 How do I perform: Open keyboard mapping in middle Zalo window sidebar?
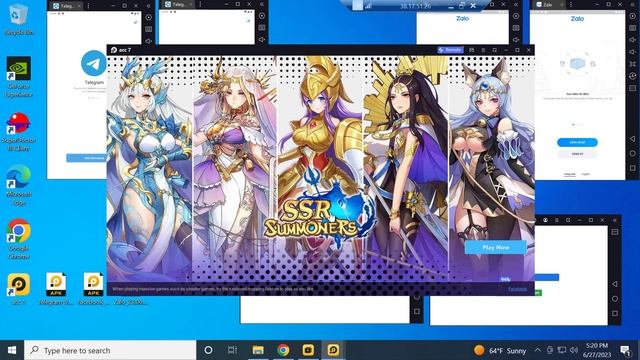point(516,28)
